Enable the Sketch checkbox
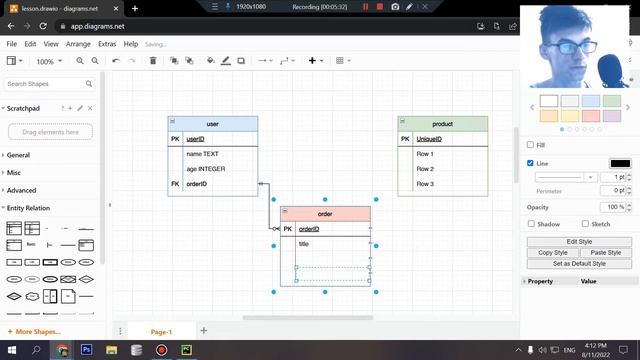The width and height of the screenshot is (640, 360). click(585, 224)
